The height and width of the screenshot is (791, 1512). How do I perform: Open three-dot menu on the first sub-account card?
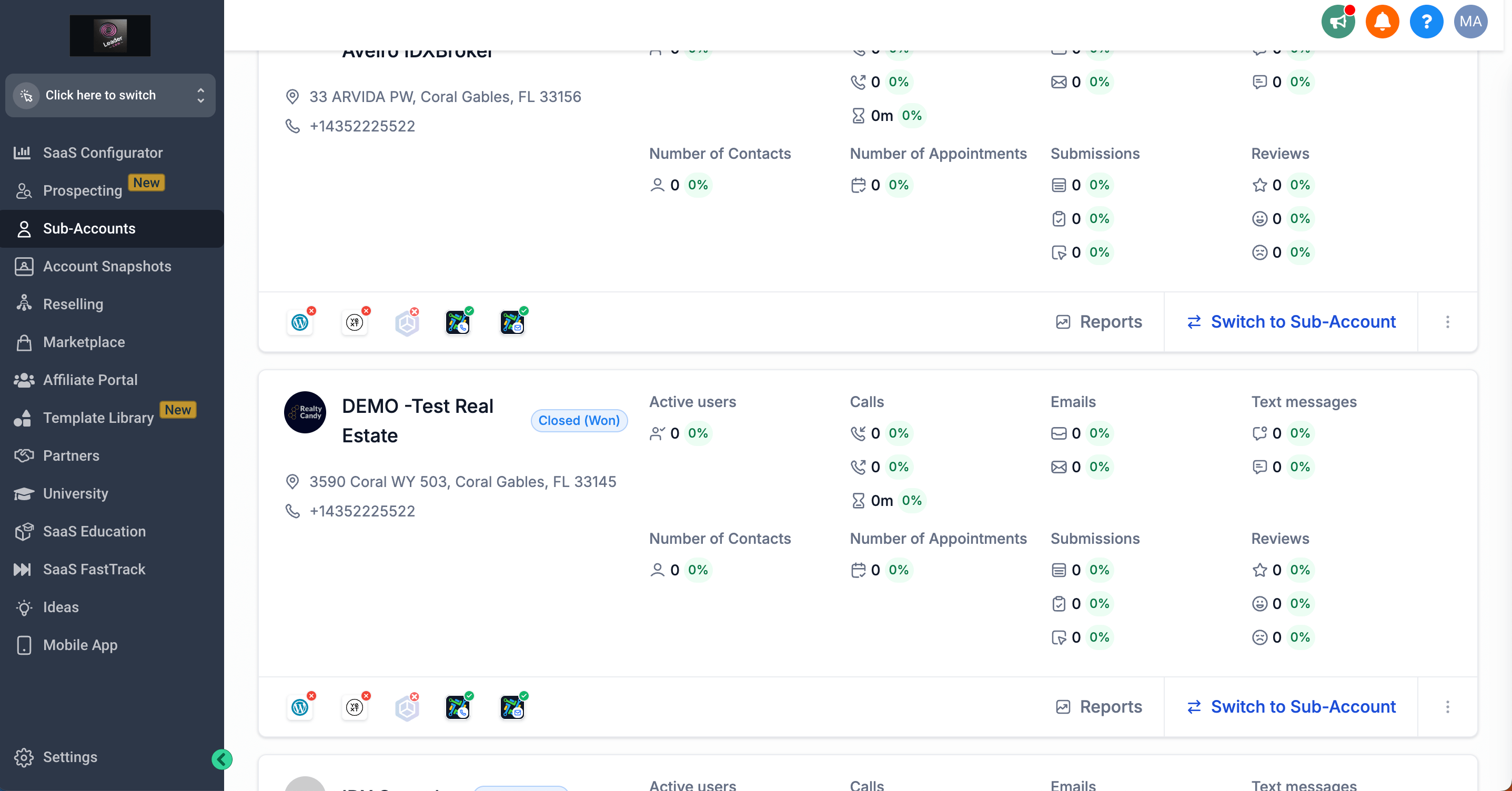pyautogui.click(x=1447, y=321)
